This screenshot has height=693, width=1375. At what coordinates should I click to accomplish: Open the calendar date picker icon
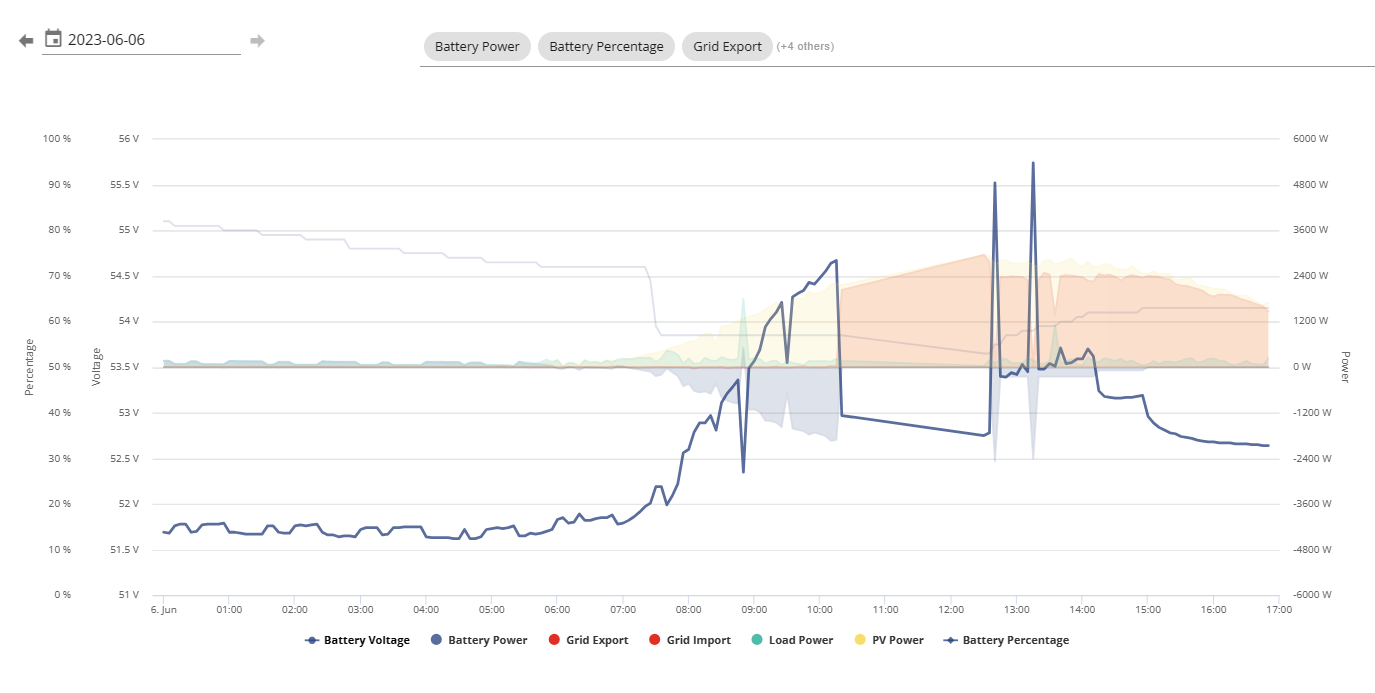pyautogui.click(x=53, y=39)
